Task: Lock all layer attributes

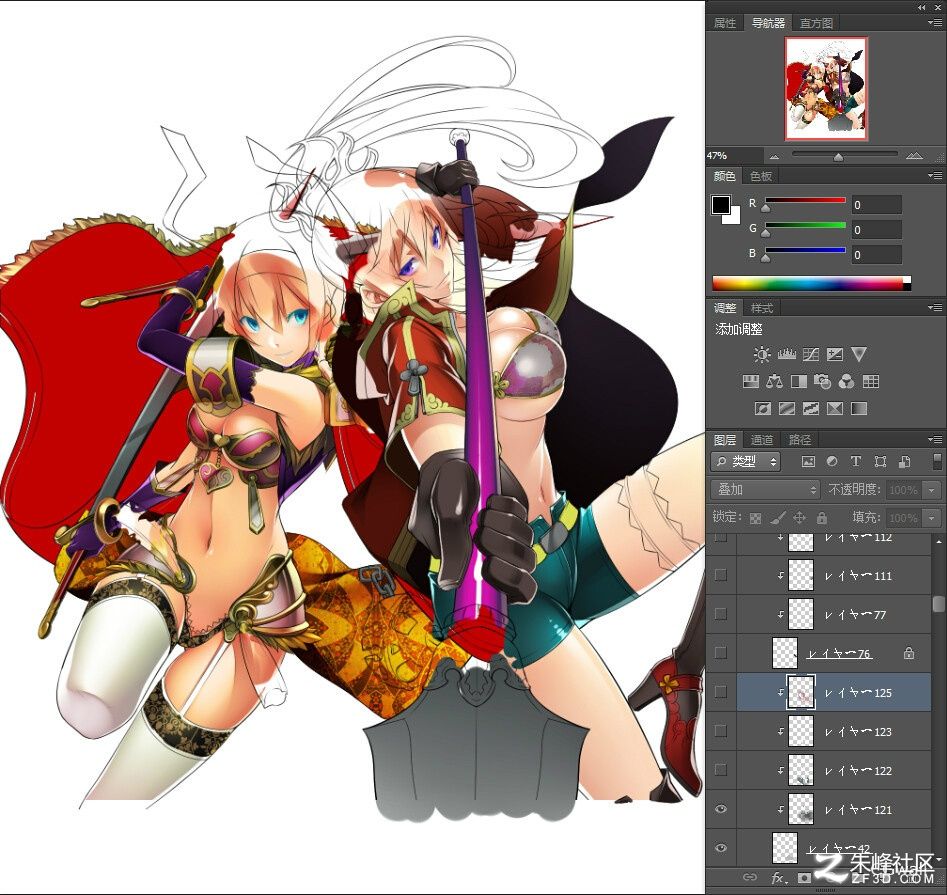Action: (821, 518)
